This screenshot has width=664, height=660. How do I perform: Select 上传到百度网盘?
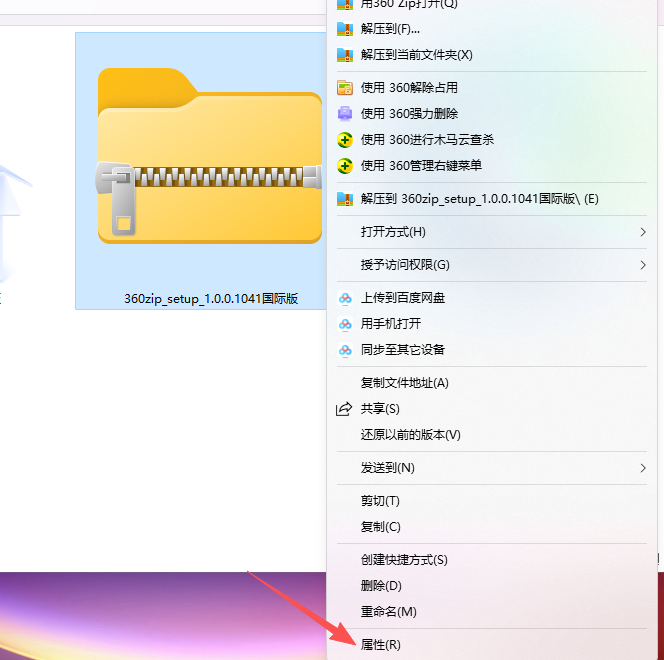(492, 298)
